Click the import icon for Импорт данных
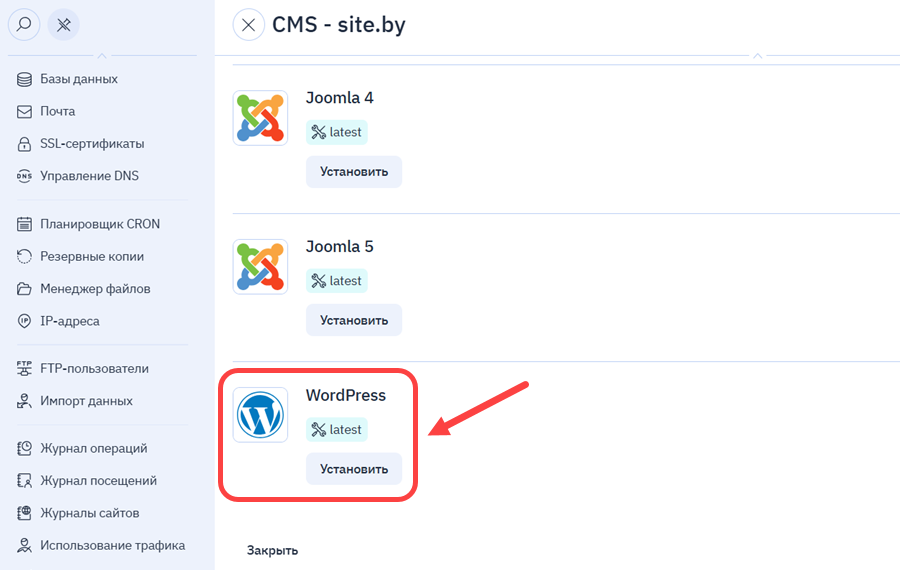 pos(24,401)
